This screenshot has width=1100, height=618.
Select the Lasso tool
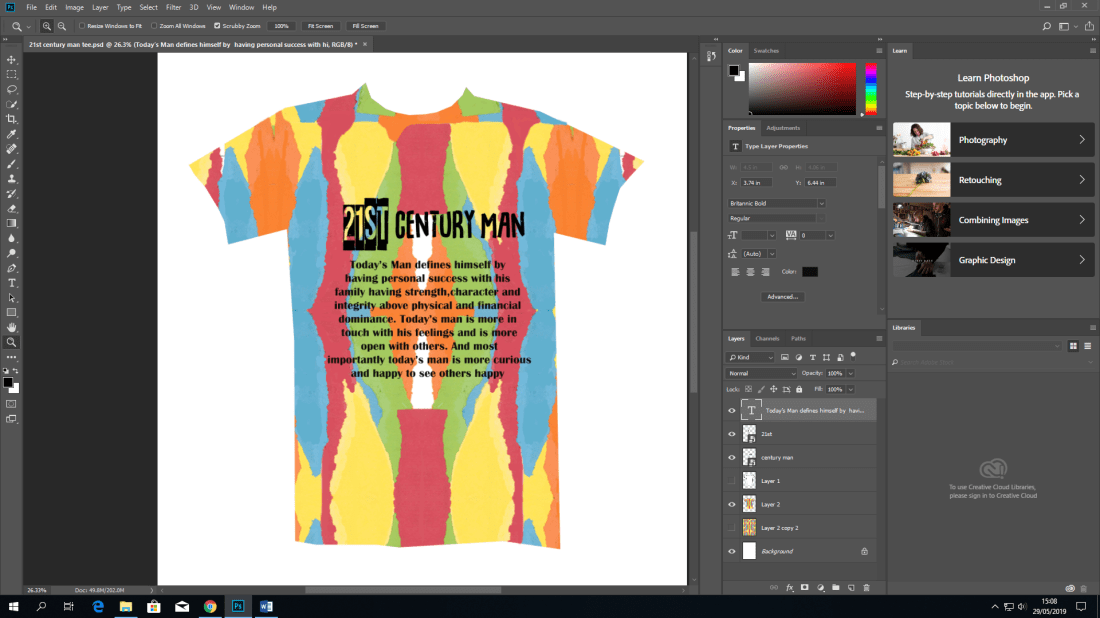(x=12, y=88)
